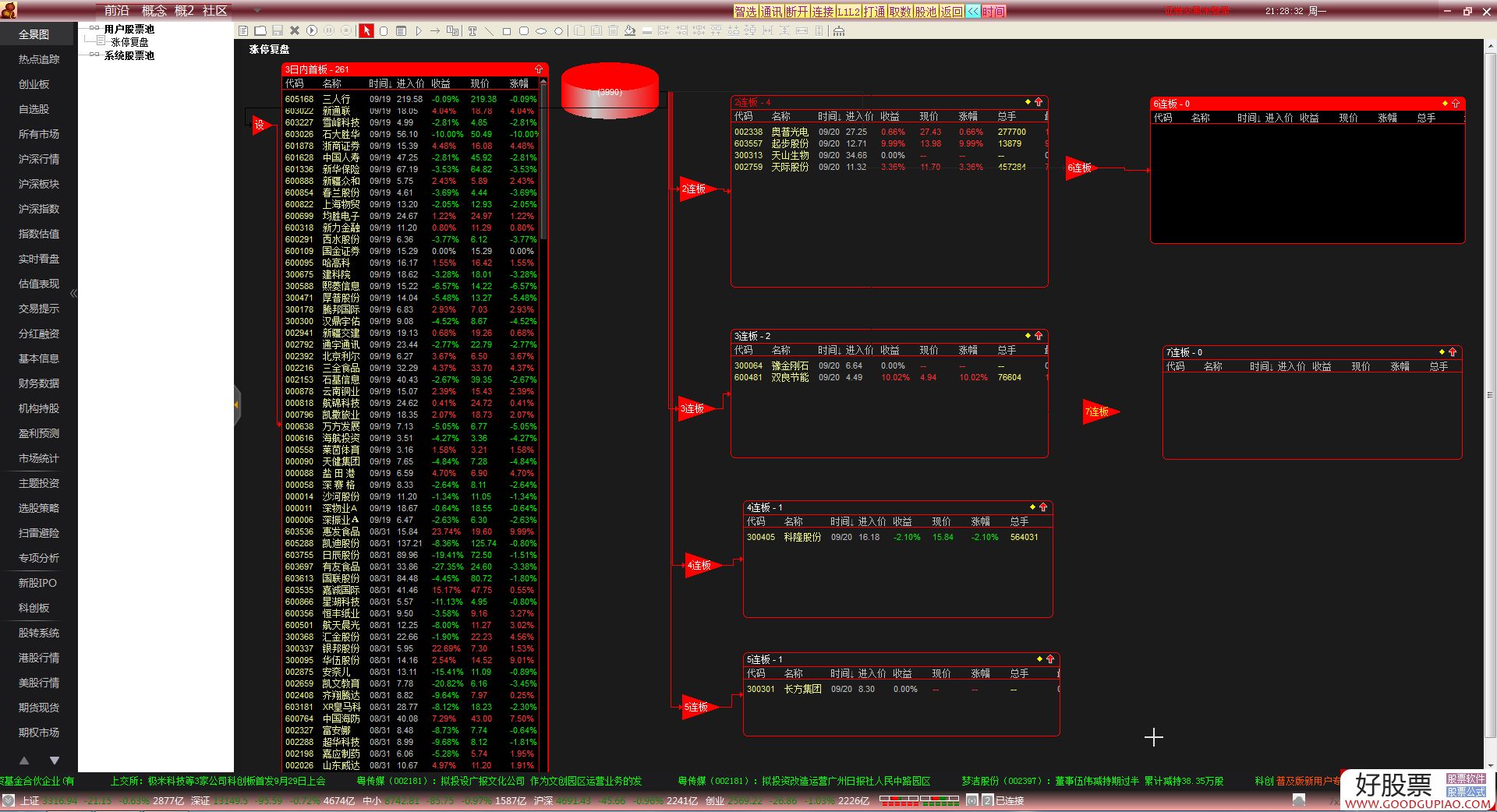Open the 前沿 menu
Screen dimensions: 1497x812
coord(117,11)
